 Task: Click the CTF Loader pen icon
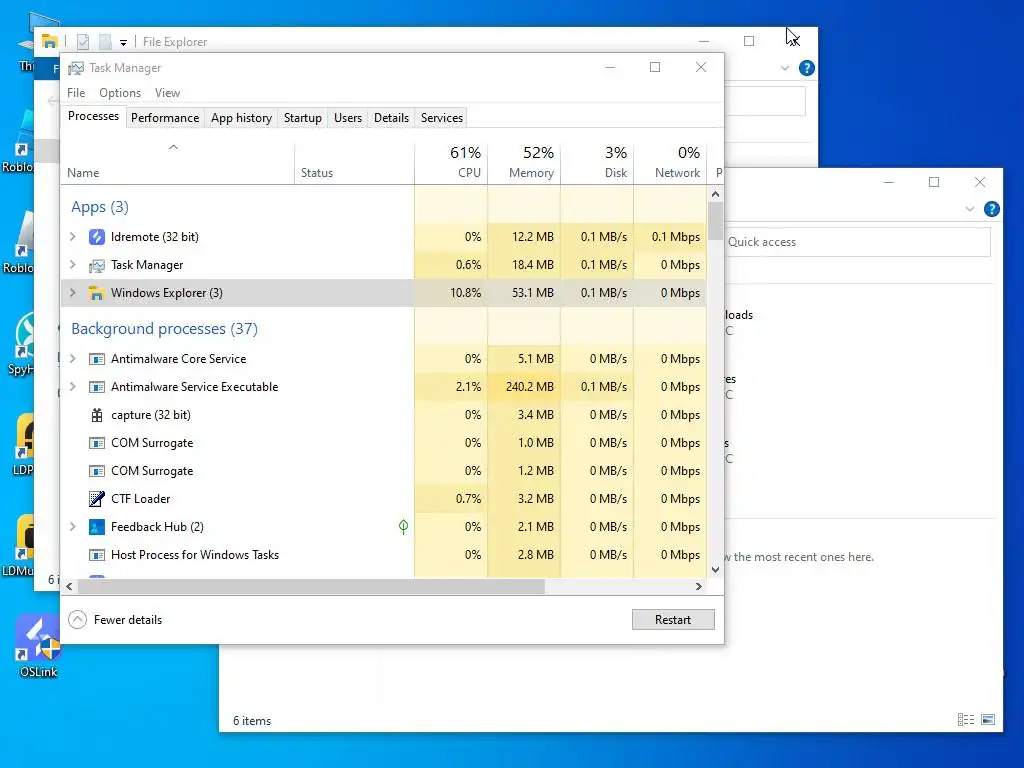click(x=97, y=499)
